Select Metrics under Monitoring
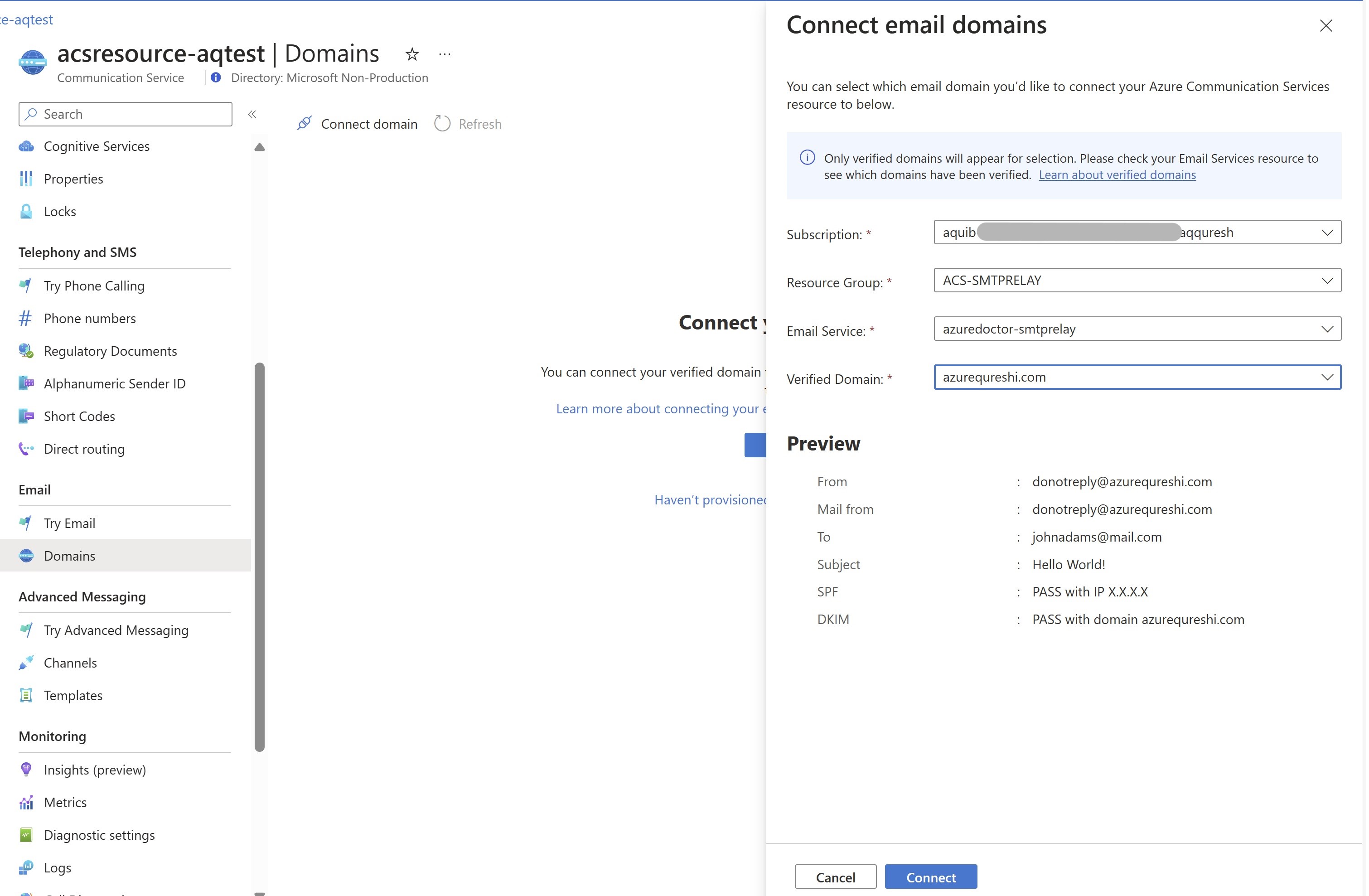The width and height of the screenshot is (1369, 896). click(x=65, y=802)
